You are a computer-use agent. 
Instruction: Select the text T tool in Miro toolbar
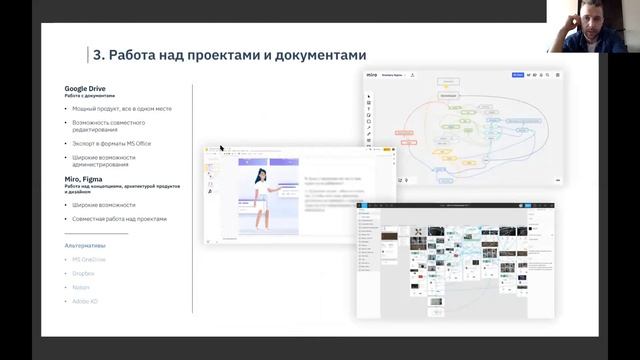click(369, 109)
